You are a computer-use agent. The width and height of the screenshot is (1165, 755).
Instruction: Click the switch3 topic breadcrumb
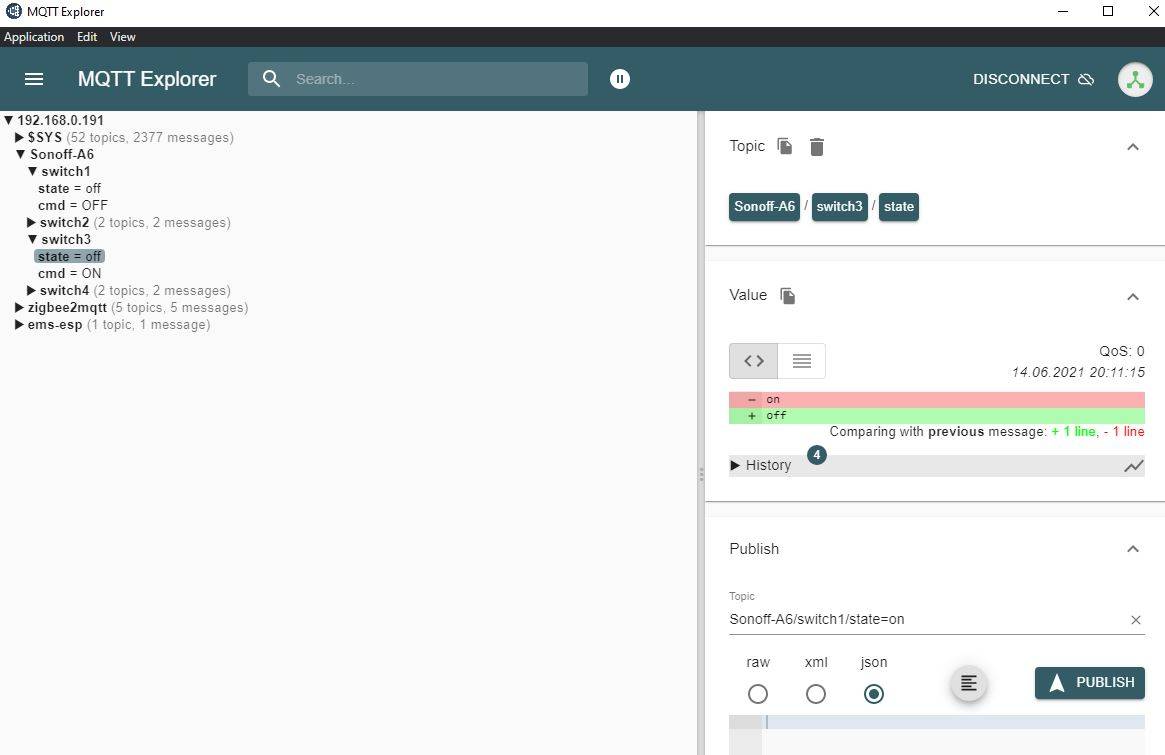click(839, 207)
